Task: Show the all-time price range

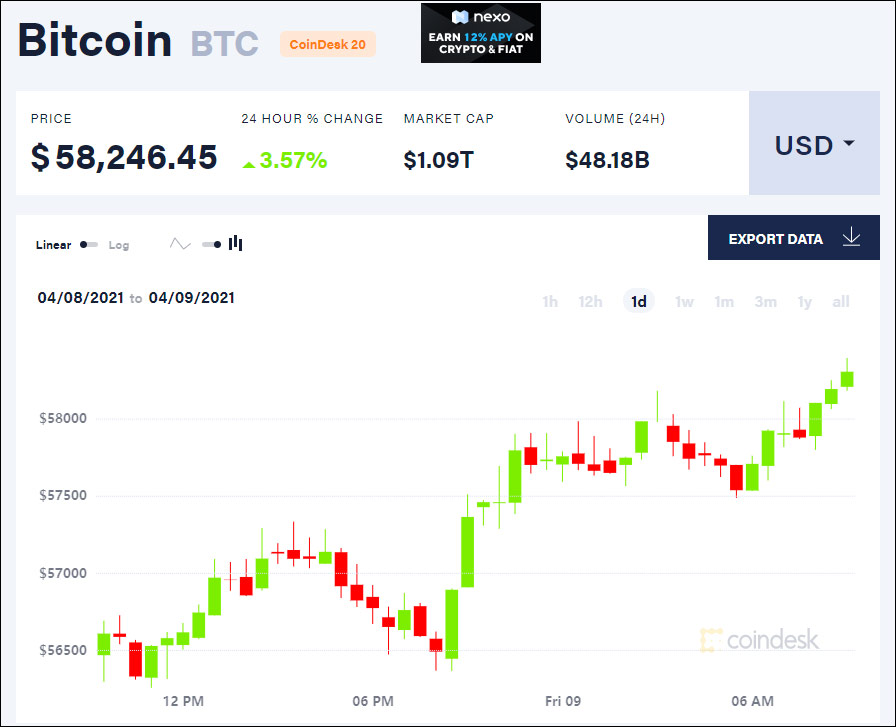Action: pos(841,301)
